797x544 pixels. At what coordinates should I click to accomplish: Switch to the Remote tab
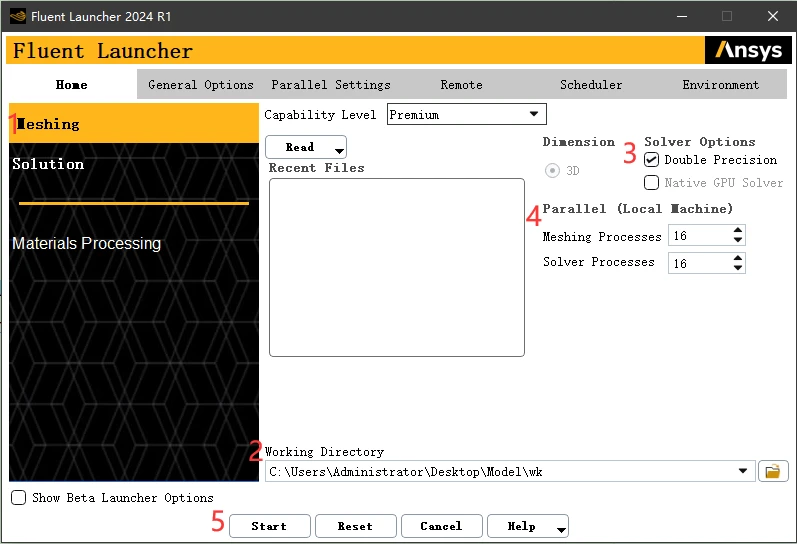pos(461,84)
